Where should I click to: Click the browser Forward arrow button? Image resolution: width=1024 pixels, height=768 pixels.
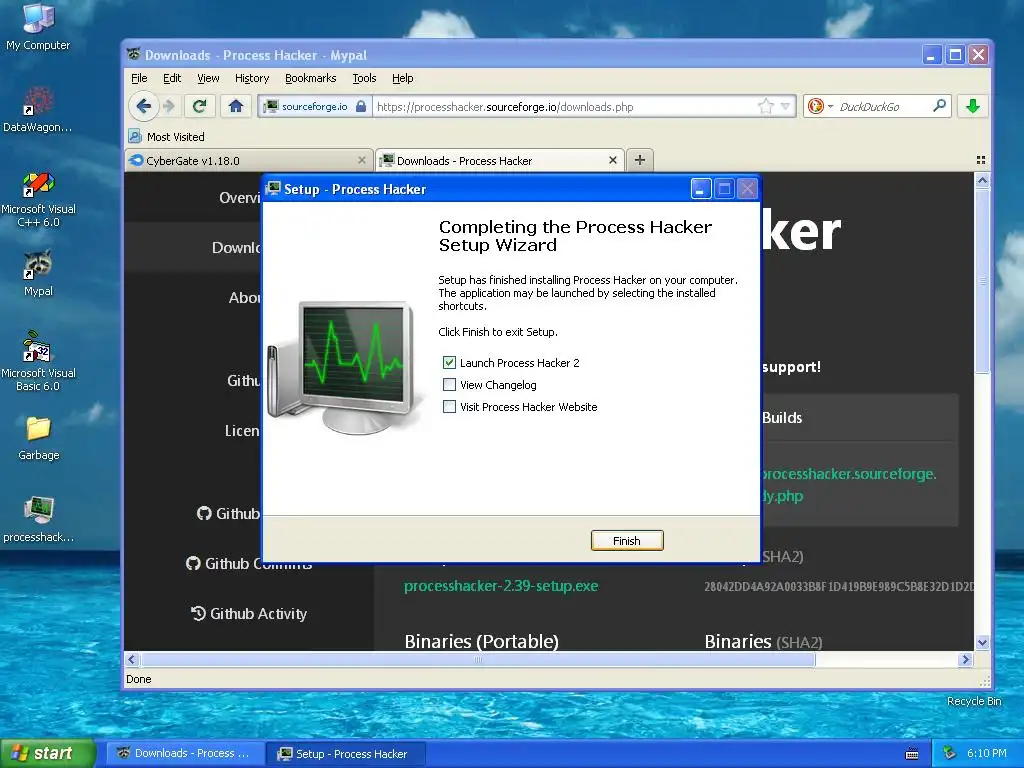coord(168,106)
